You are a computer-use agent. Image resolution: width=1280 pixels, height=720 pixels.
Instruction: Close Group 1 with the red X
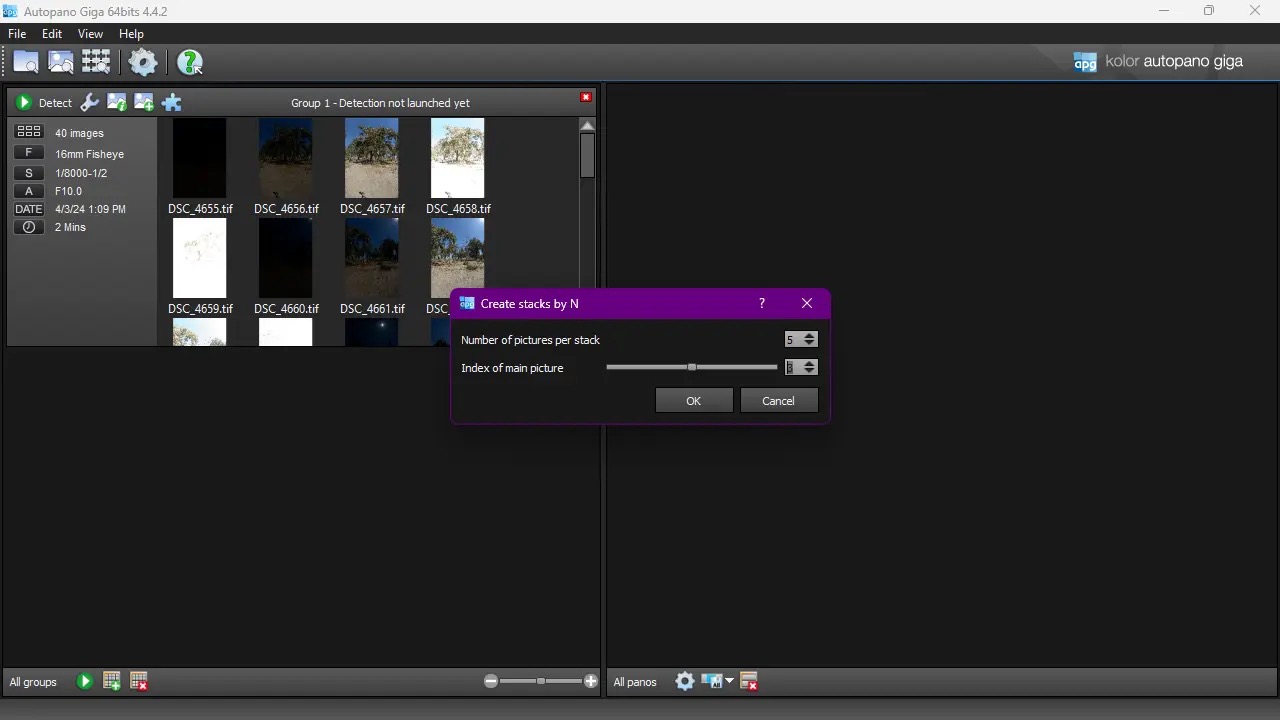586,97
